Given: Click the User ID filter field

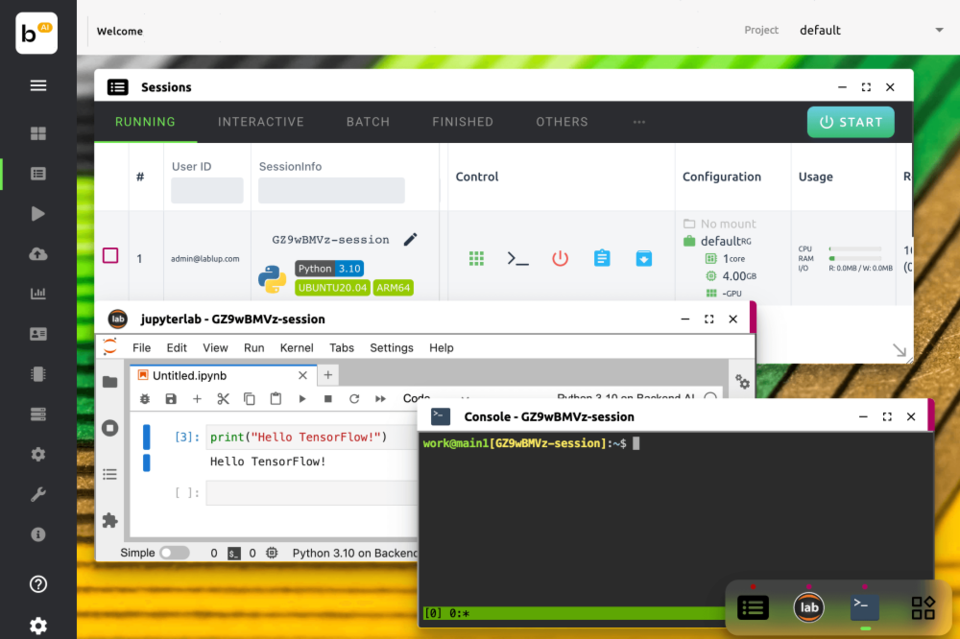Looking at the screenshot, I should 207,190.
